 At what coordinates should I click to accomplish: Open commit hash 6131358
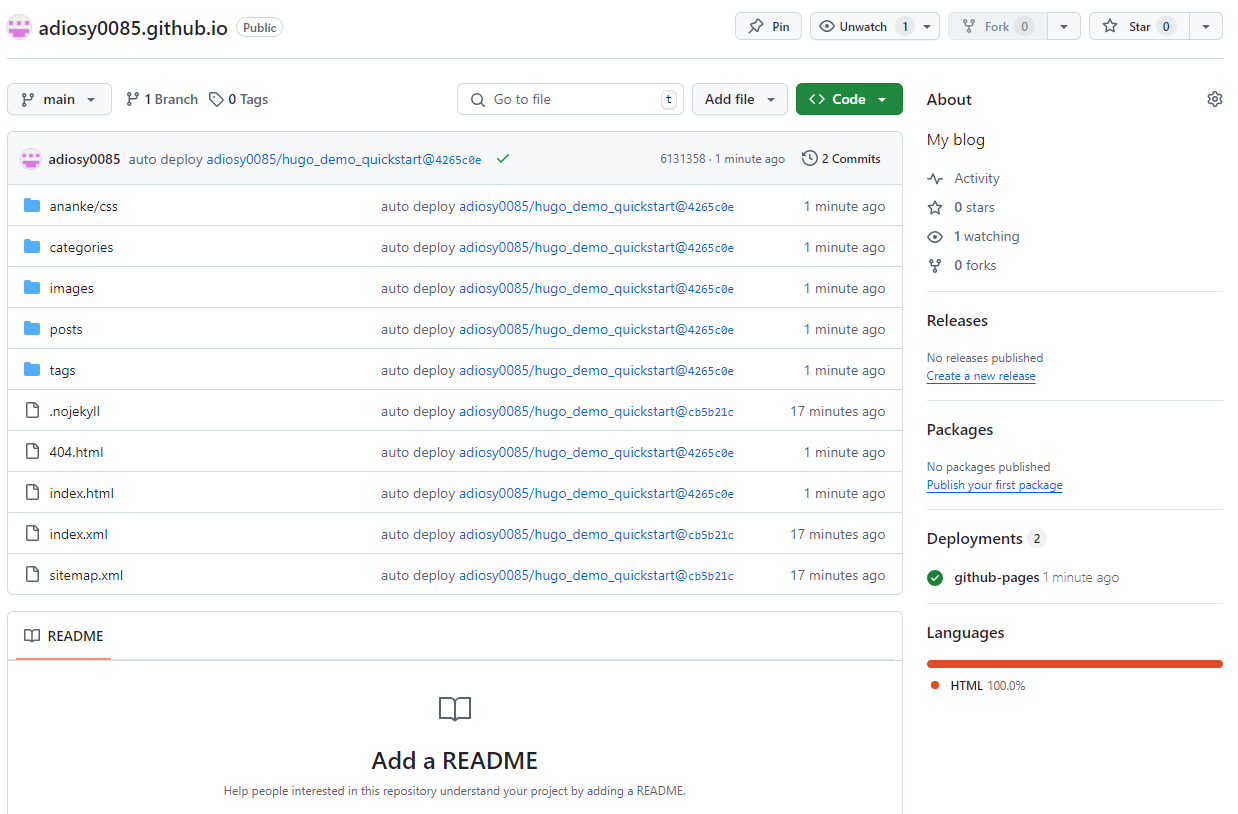682,159
